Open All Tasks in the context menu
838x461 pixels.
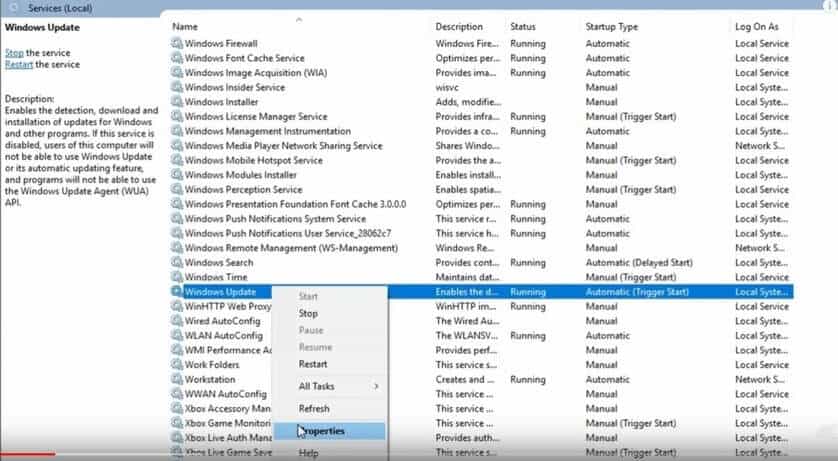[316, 386]
